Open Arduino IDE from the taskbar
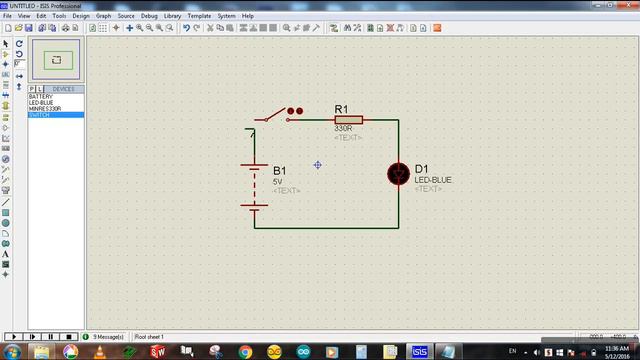640x360 pixels. click(x=303, y=351)
